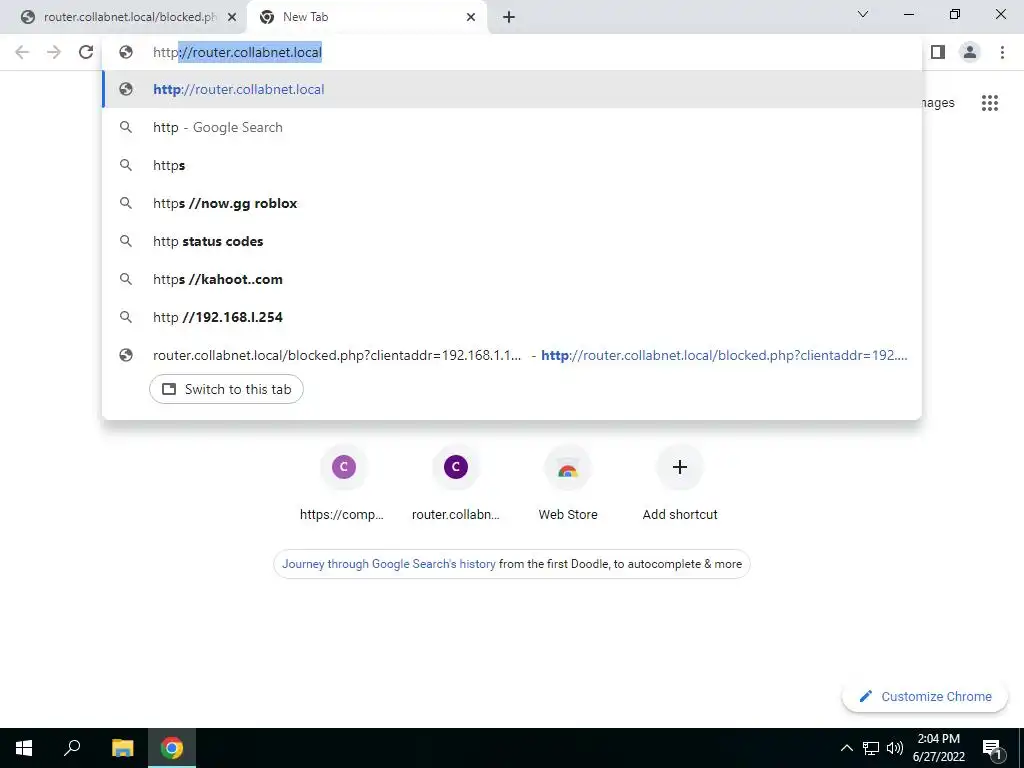Click the address bar URL text

pyautogui.click(x=237, y=52)
